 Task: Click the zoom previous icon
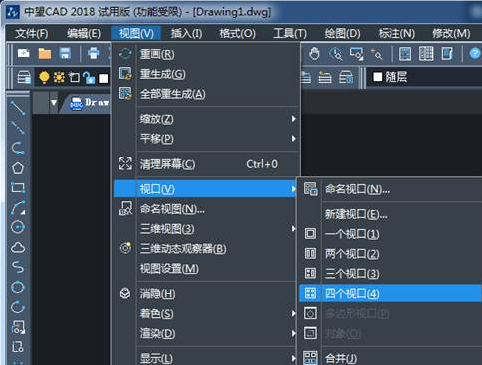click(x=377, y=54)
